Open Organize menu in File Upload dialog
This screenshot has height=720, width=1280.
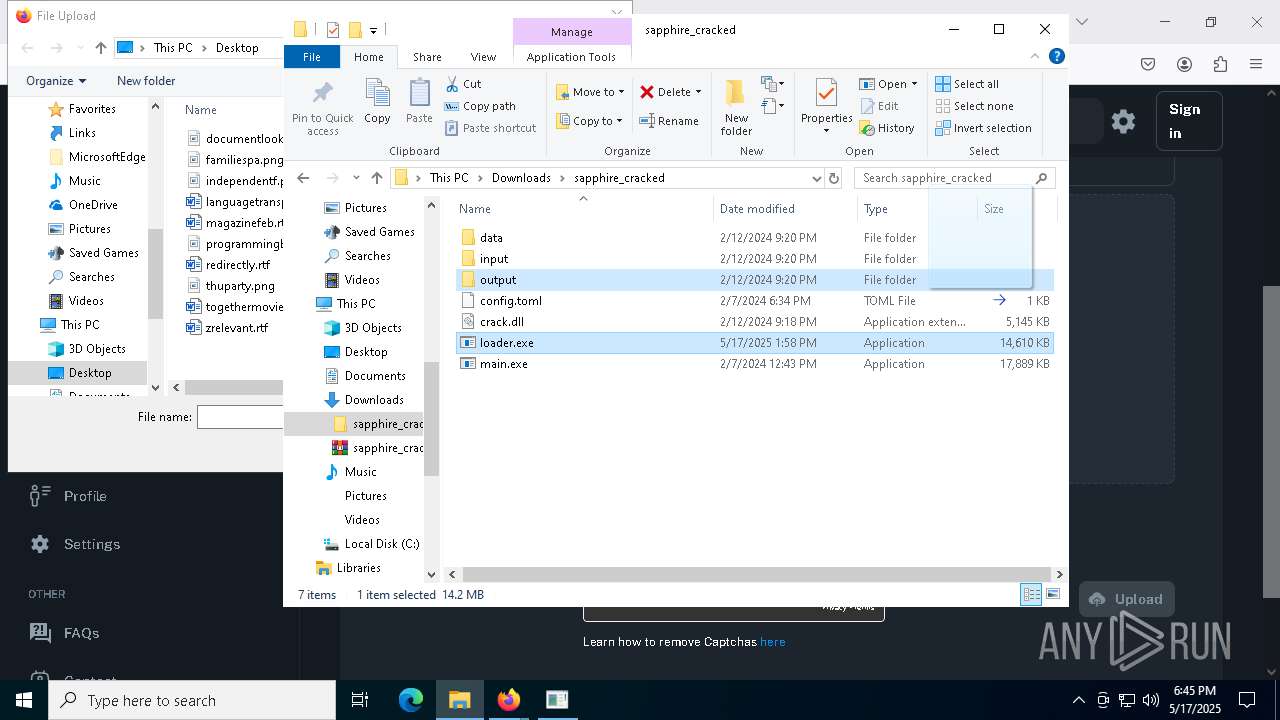tap(56, 81)
